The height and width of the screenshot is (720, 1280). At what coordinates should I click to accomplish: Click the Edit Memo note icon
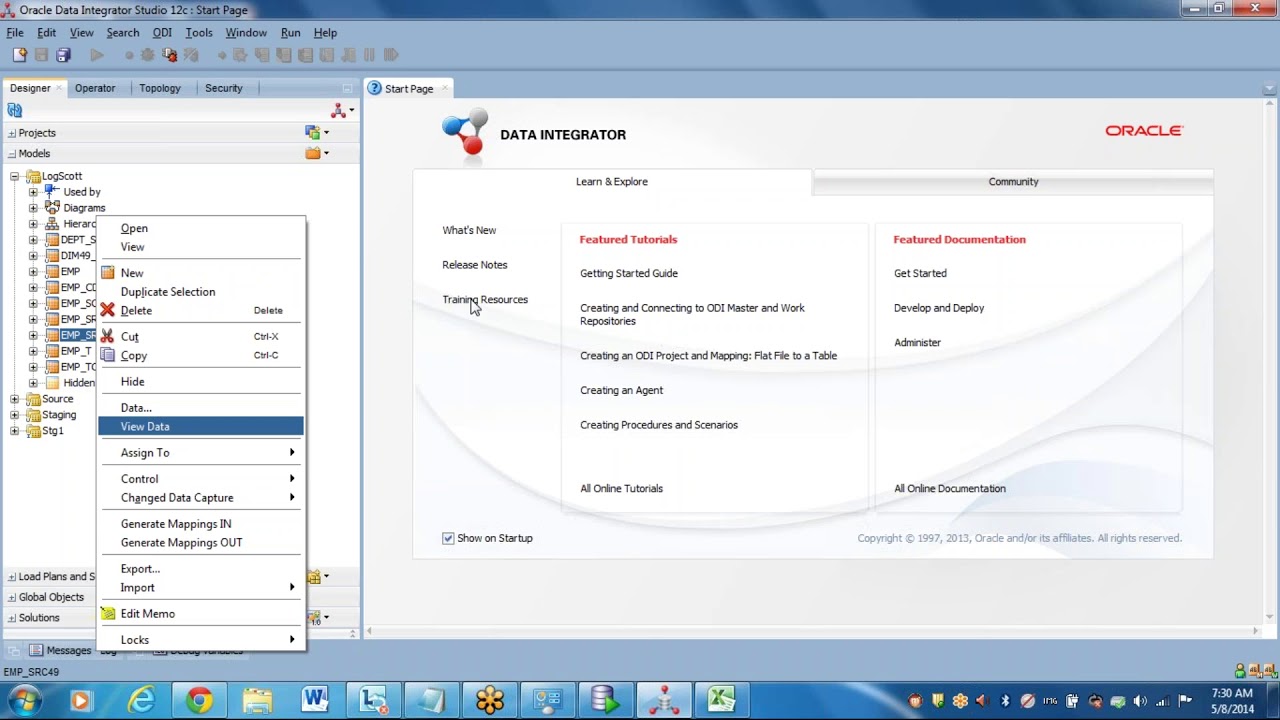(x=108, y=613)
